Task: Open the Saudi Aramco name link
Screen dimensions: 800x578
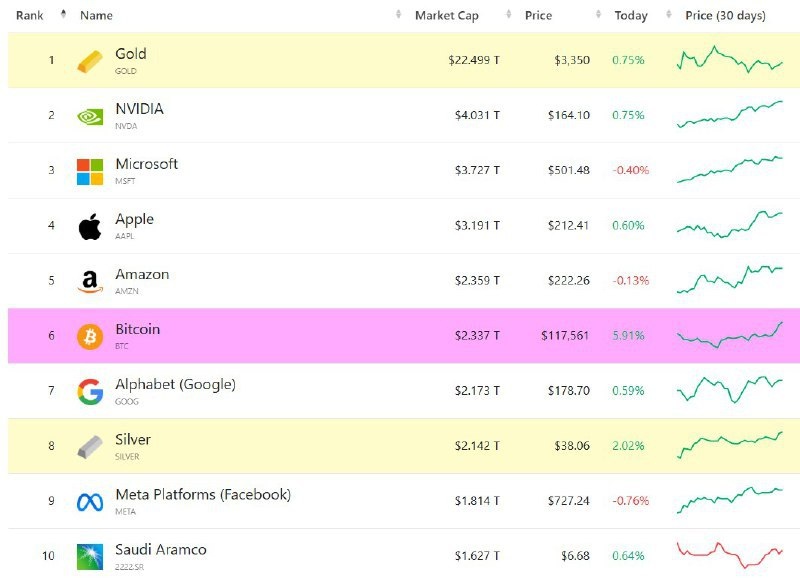Action: pyautogui.click(x=161, y=550)
